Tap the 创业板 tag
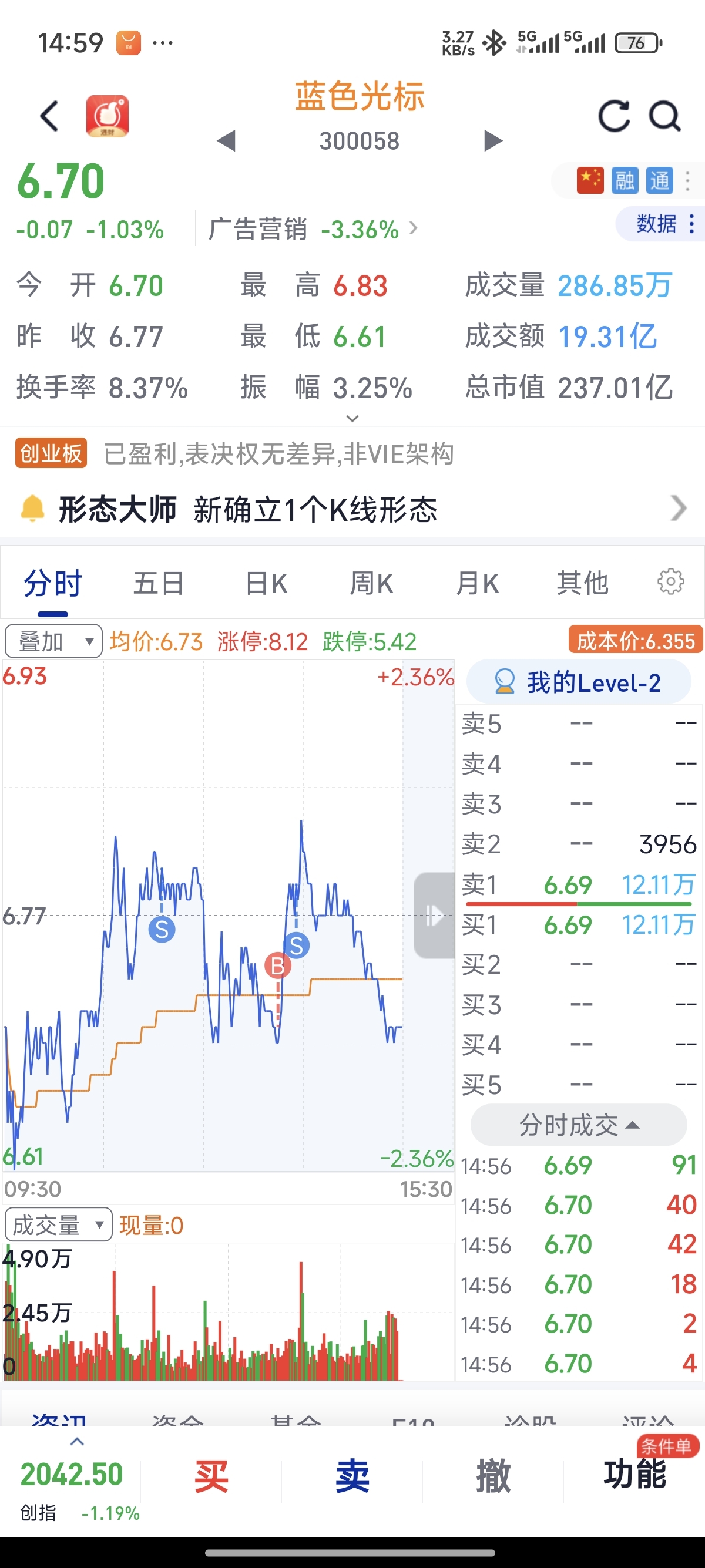This screenshot has width=705, height=1568. tap(51, 453)
